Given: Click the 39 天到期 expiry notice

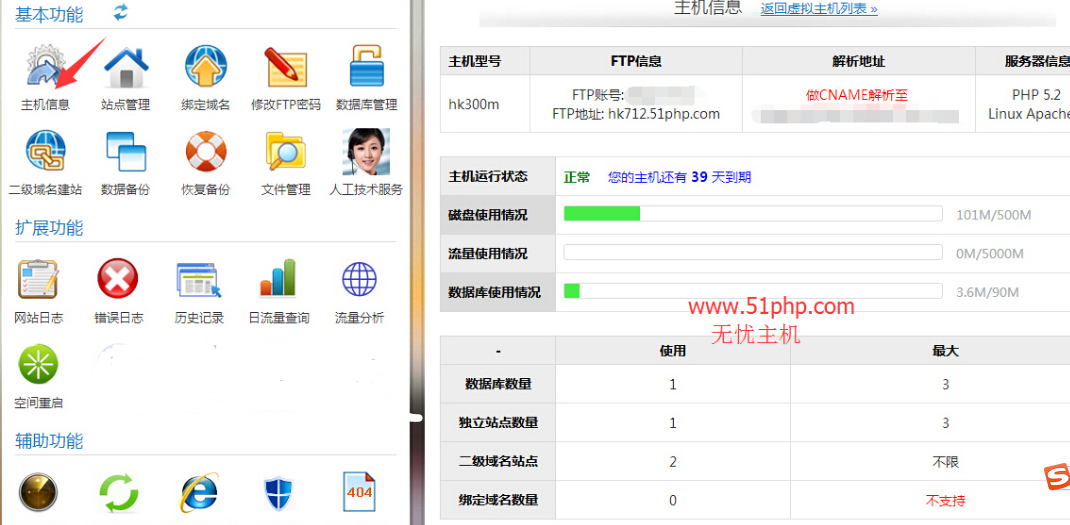Looking at the screenshot, I should click(x=680, y=178).
